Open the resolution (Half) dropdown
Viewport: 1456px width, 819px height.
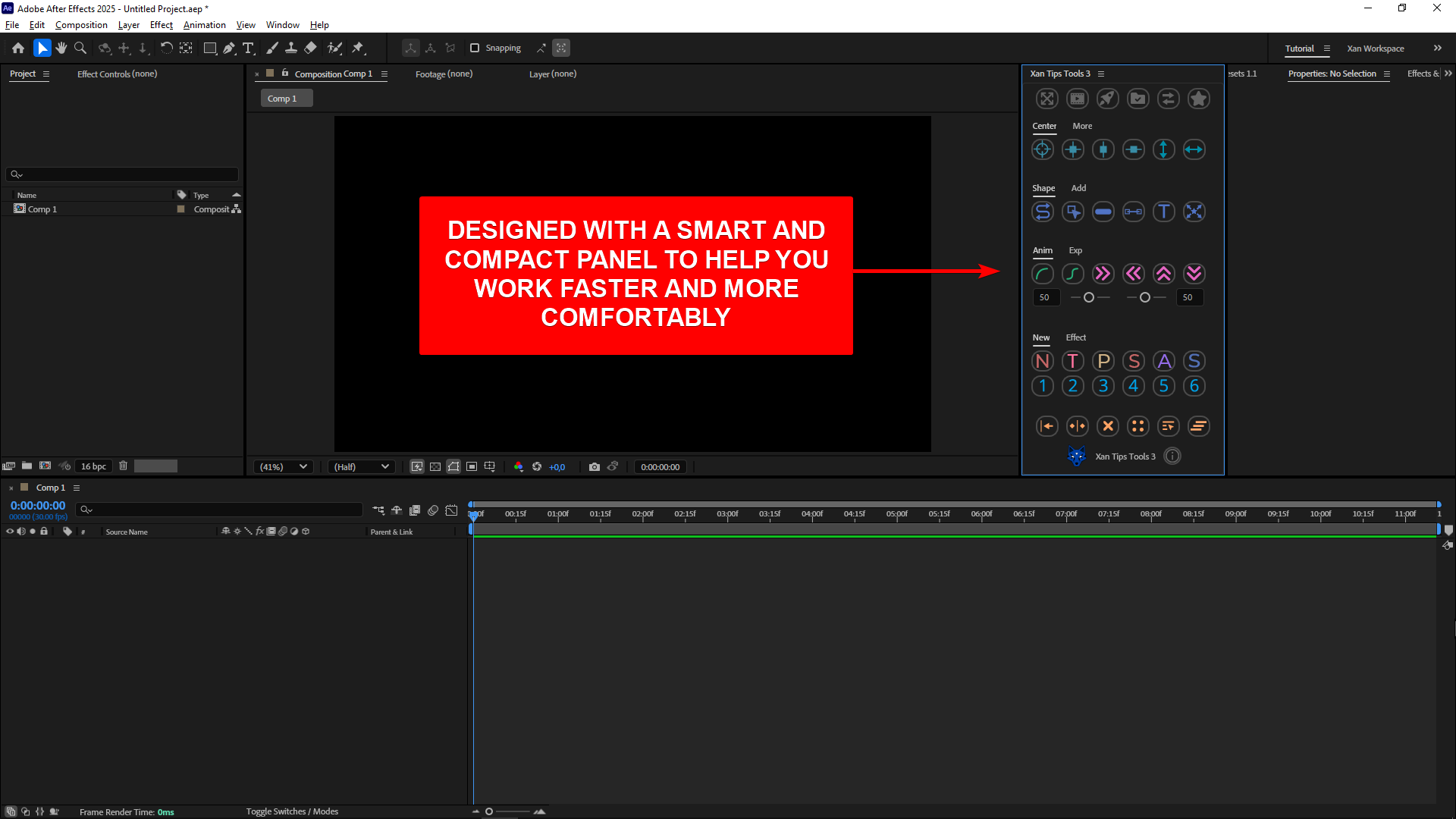pos(361,466)
